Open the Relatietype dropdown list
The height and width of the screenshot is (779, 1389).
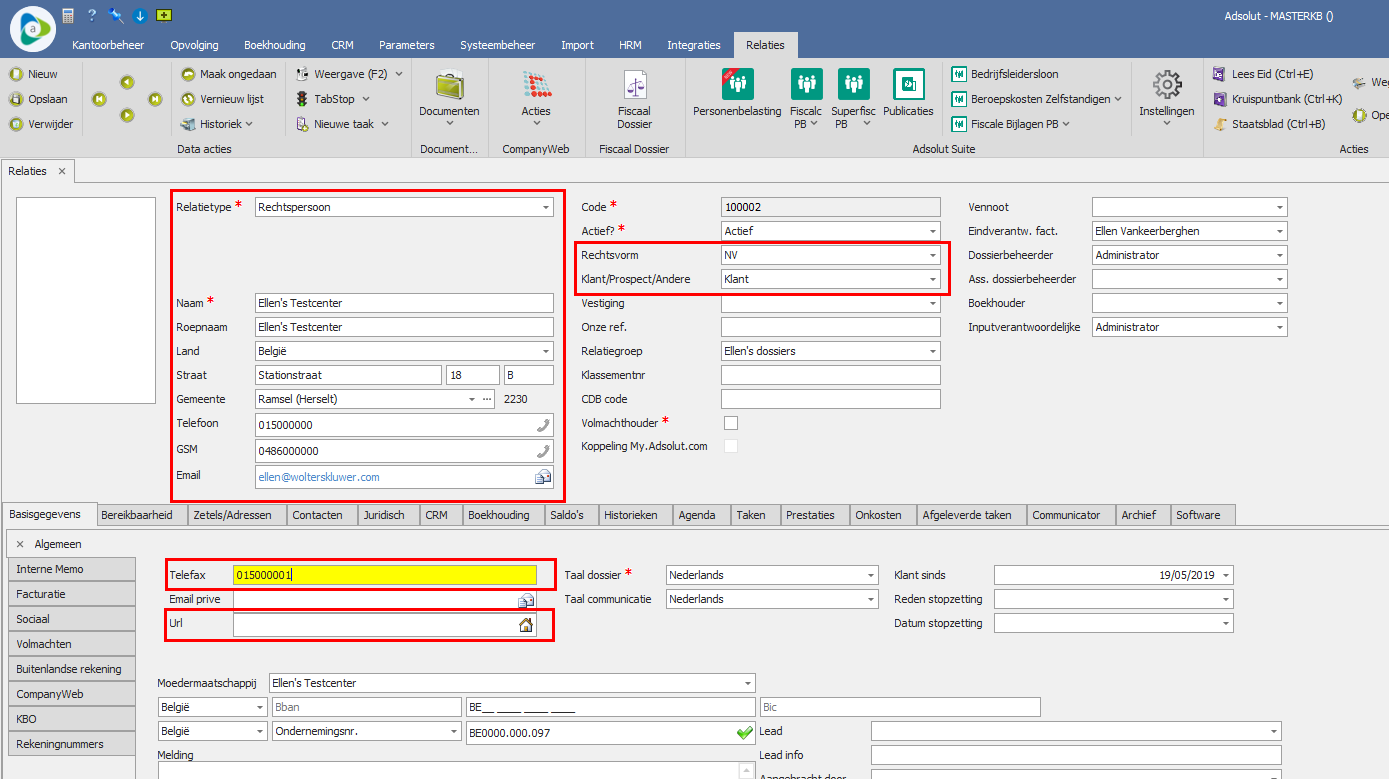[546, 207]
